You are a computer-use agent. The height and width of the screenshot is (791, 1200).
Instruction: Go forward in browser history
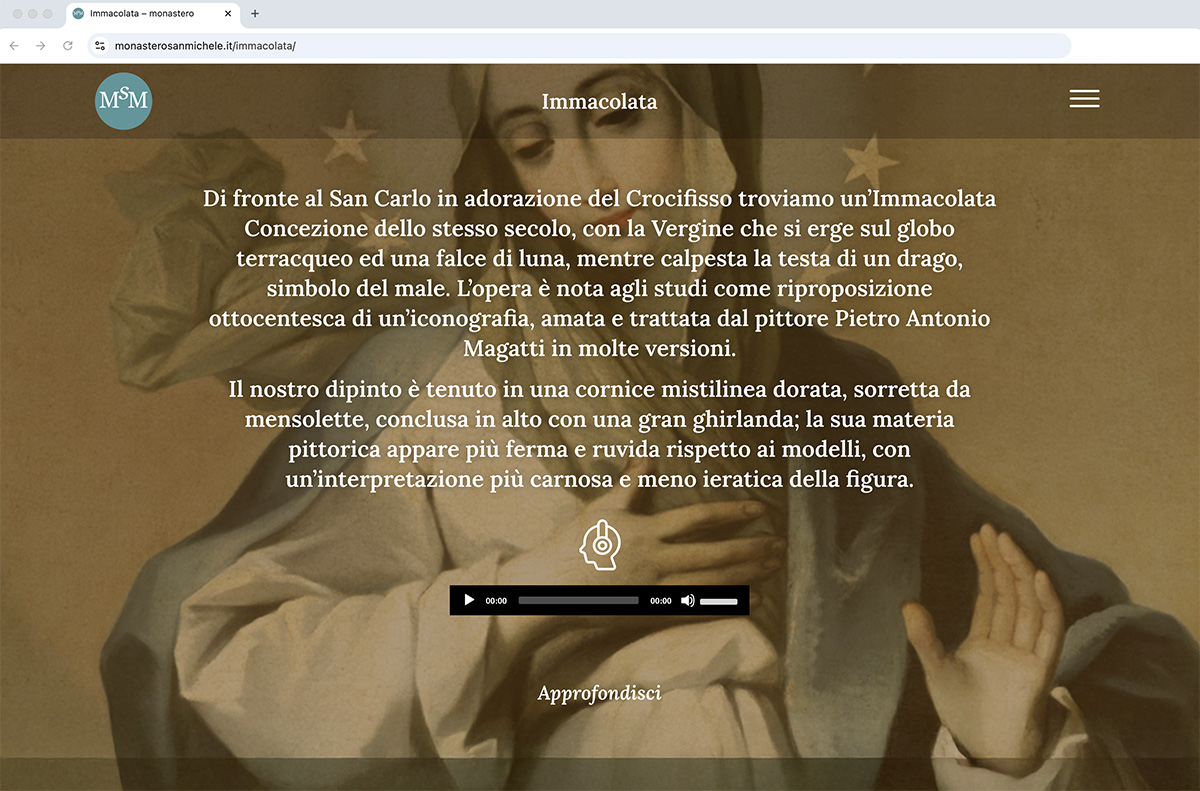[41, 46]
